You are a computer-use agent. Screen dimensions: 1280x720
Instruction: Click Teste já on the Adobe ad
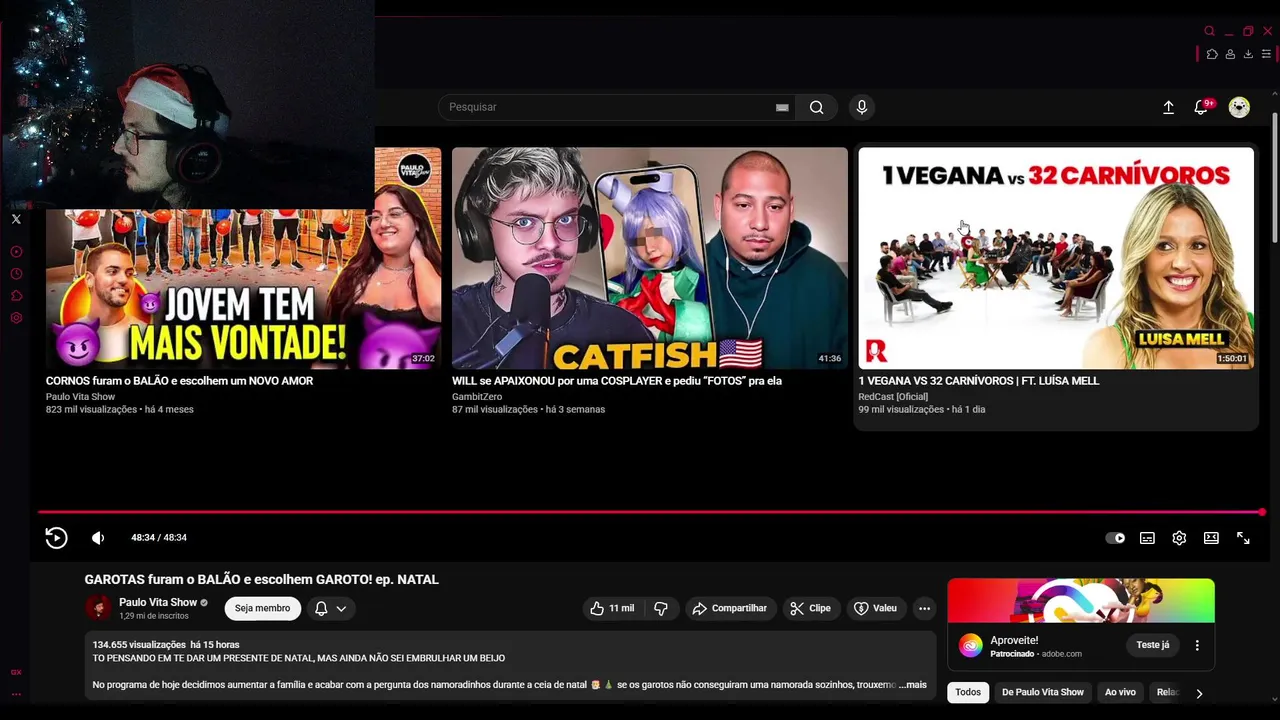pos(1153,645)
